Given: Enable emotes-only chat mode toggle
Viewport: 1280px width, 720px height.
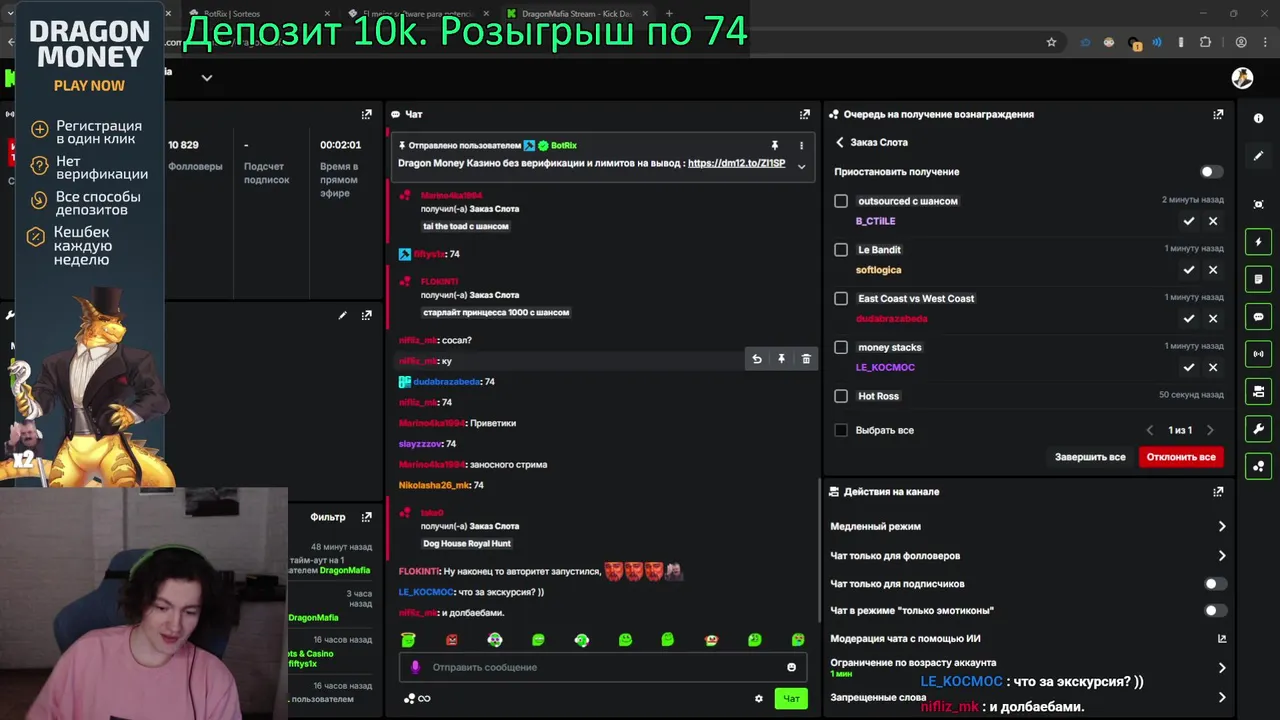Looking at the screenshot, I should point(1214,610).
